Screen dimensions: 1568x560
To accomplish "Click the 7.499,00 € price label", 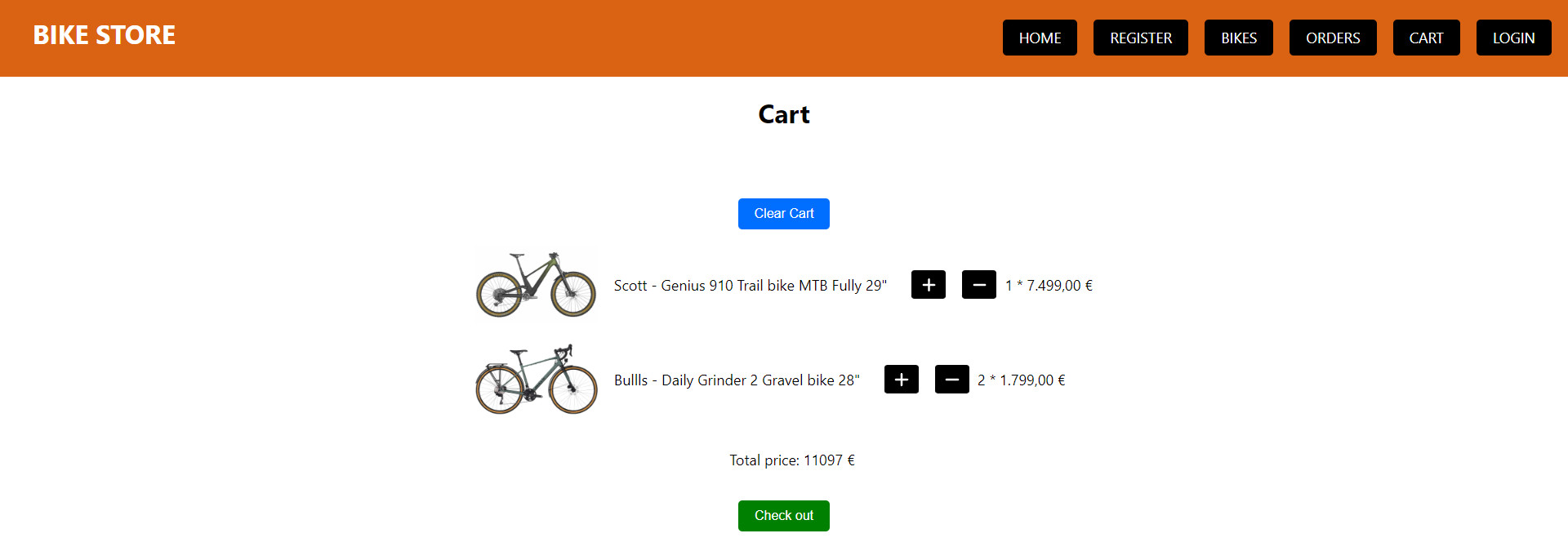I will pyautogui.click(x=1049, y=285).
